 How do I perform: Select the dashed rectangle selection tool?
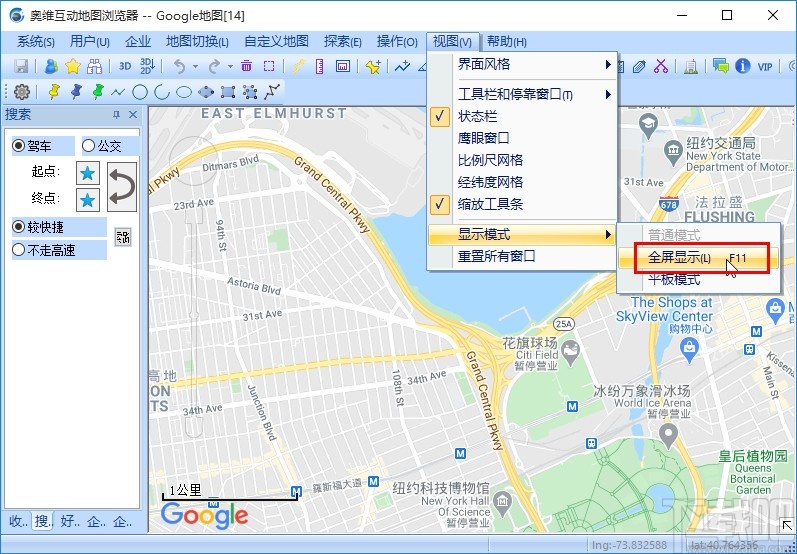[269, 66]
